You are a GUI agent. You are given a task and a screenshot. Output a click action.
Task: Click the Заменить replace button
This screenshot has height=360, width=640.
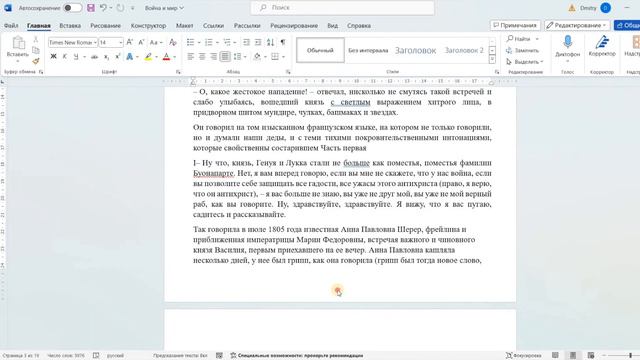[522, 50]
